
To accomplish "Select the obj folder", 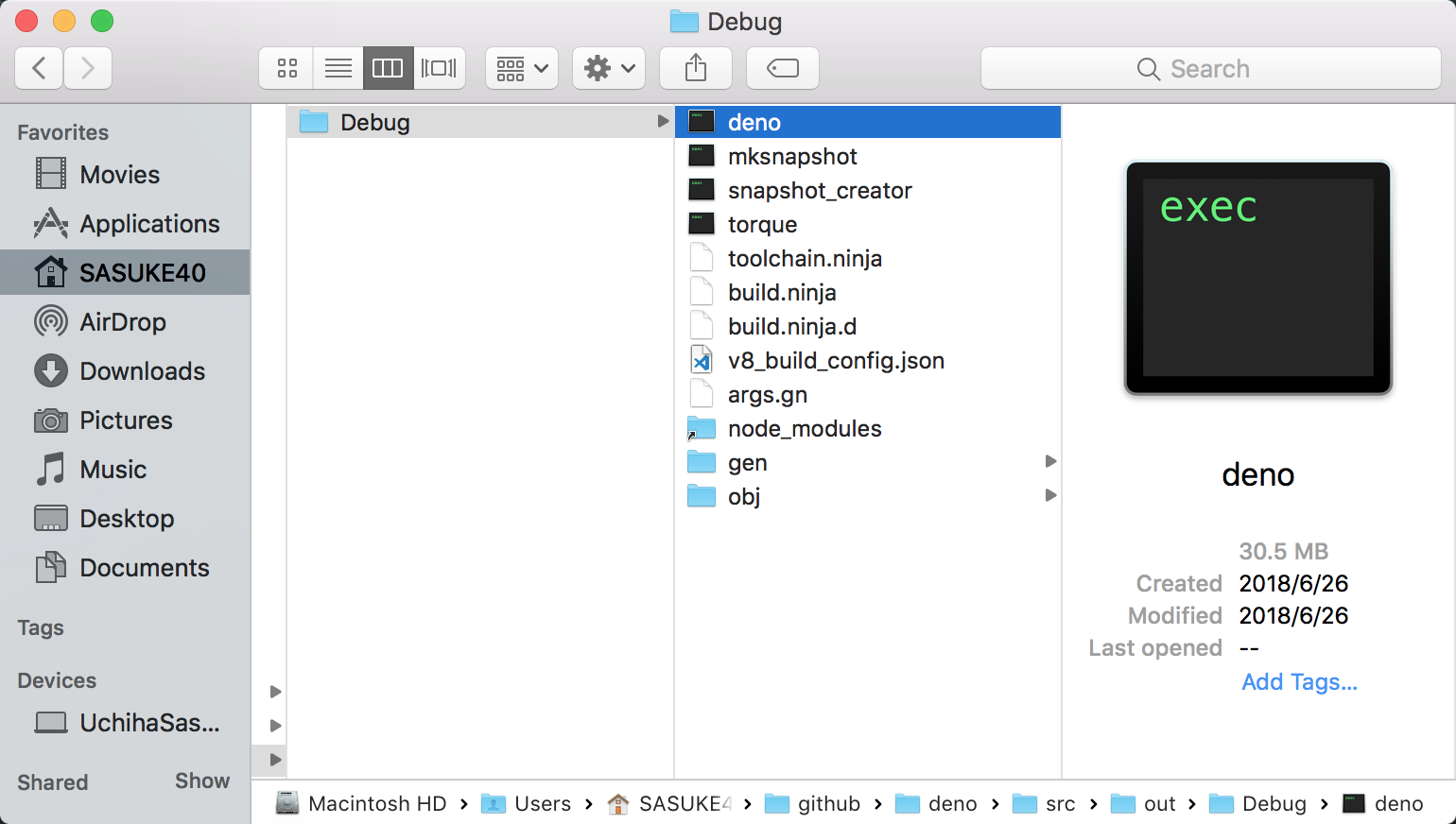I will [x=868, y=496].
